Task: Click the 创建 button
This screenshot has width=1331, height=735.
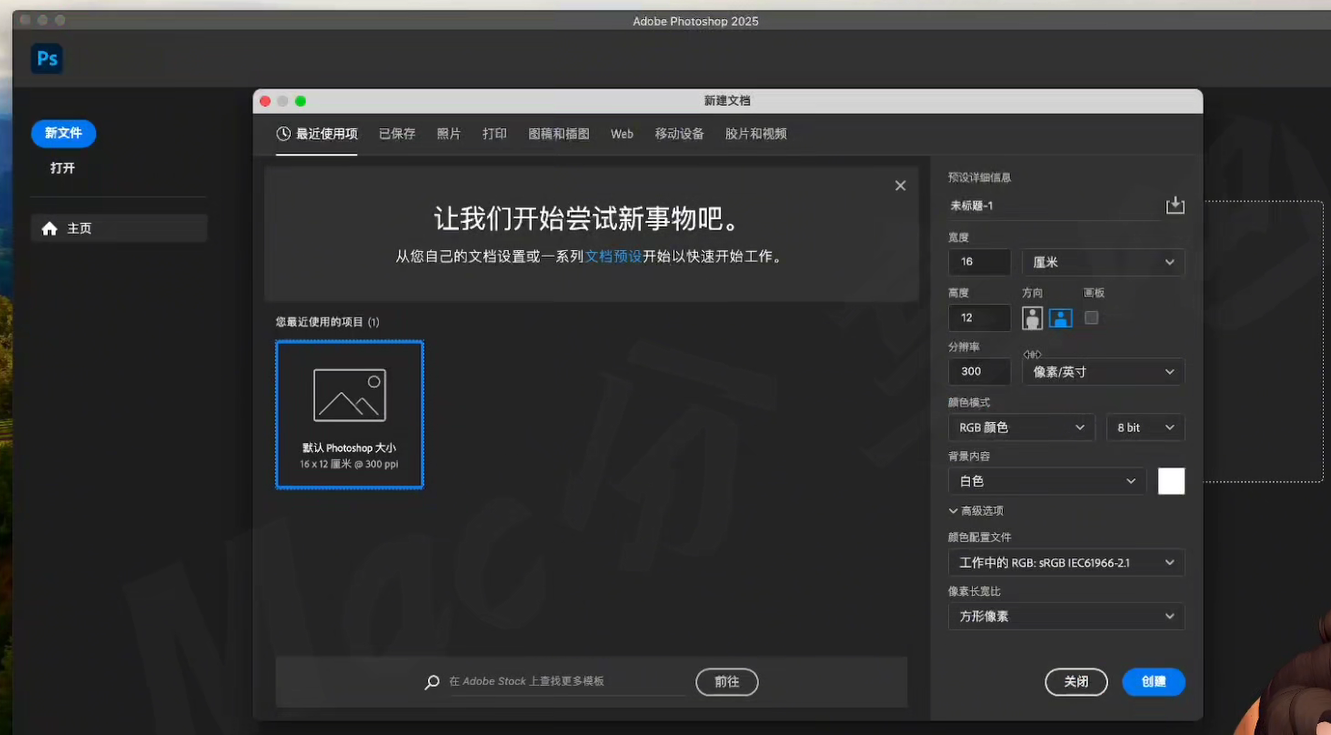Action: (1153, 682)
